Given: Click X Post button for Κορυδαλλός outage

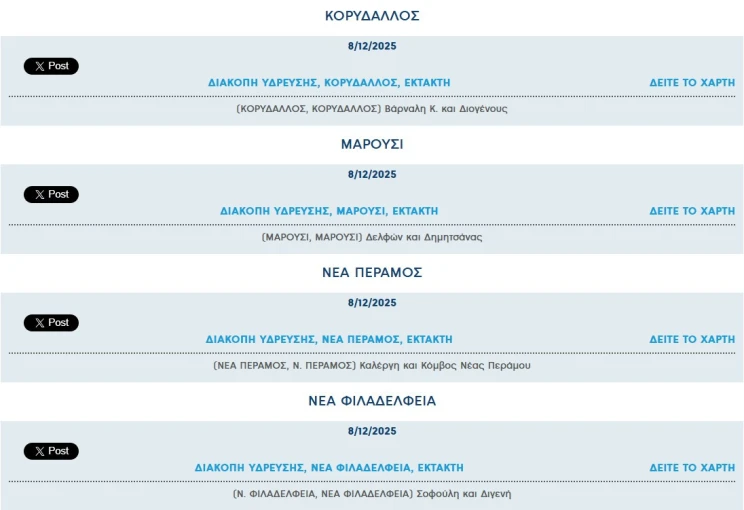Looking at the screenshot, I should point(51,66).
